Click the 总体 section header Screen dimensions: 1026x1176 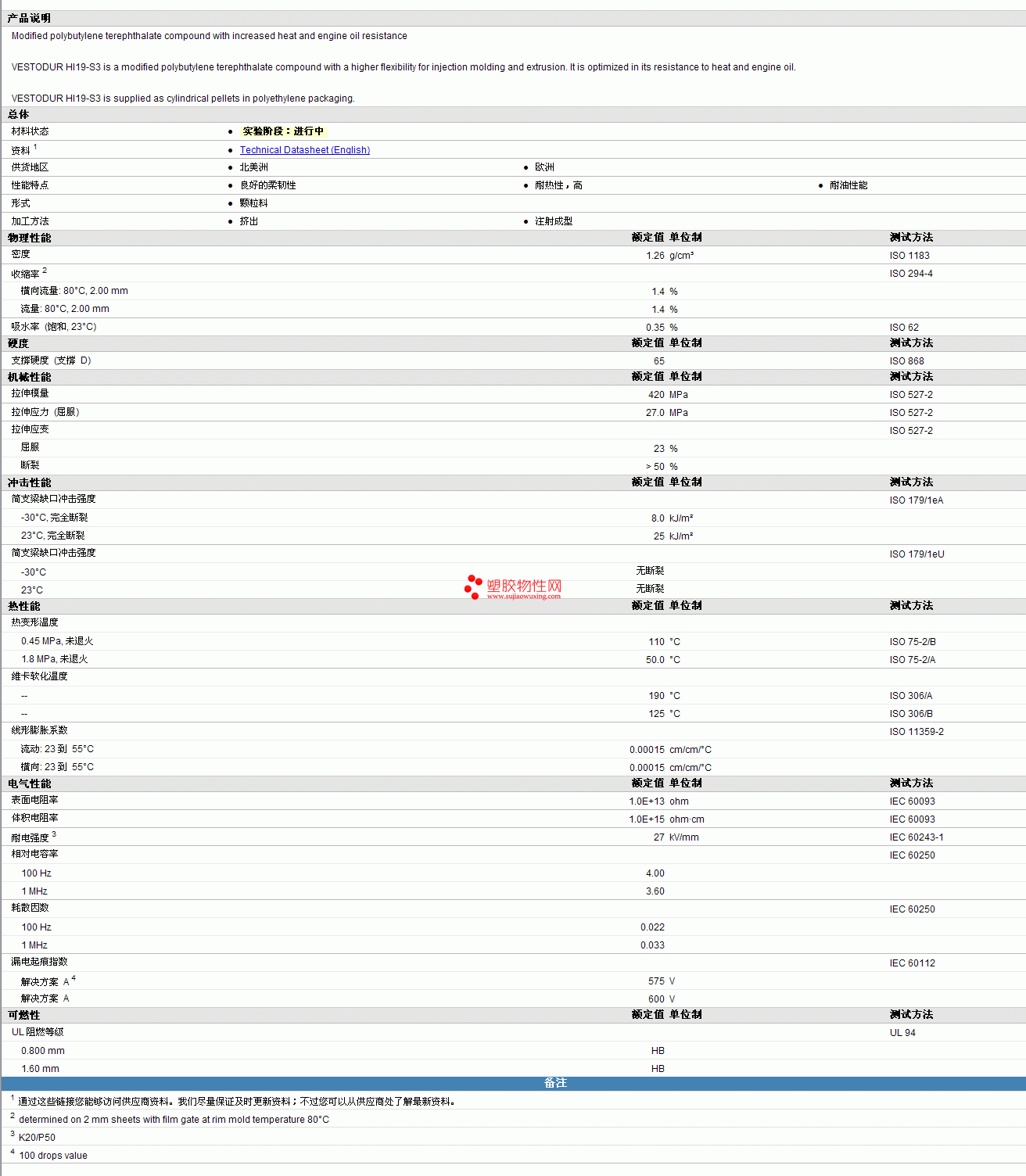(x=19, y=114)
